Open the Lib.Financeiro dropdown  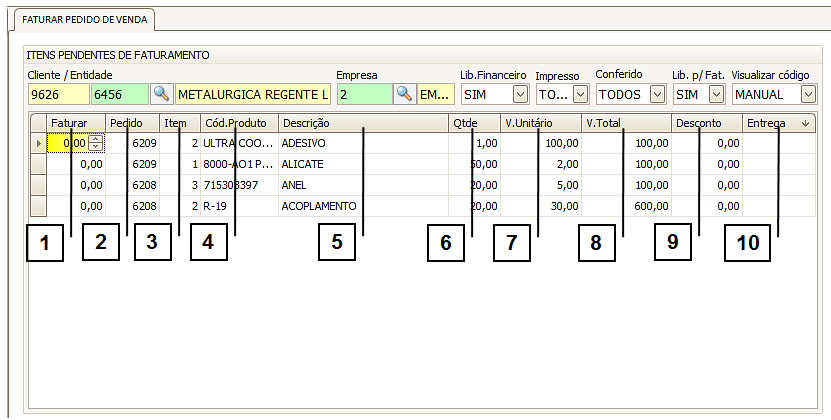click(520, 94)
